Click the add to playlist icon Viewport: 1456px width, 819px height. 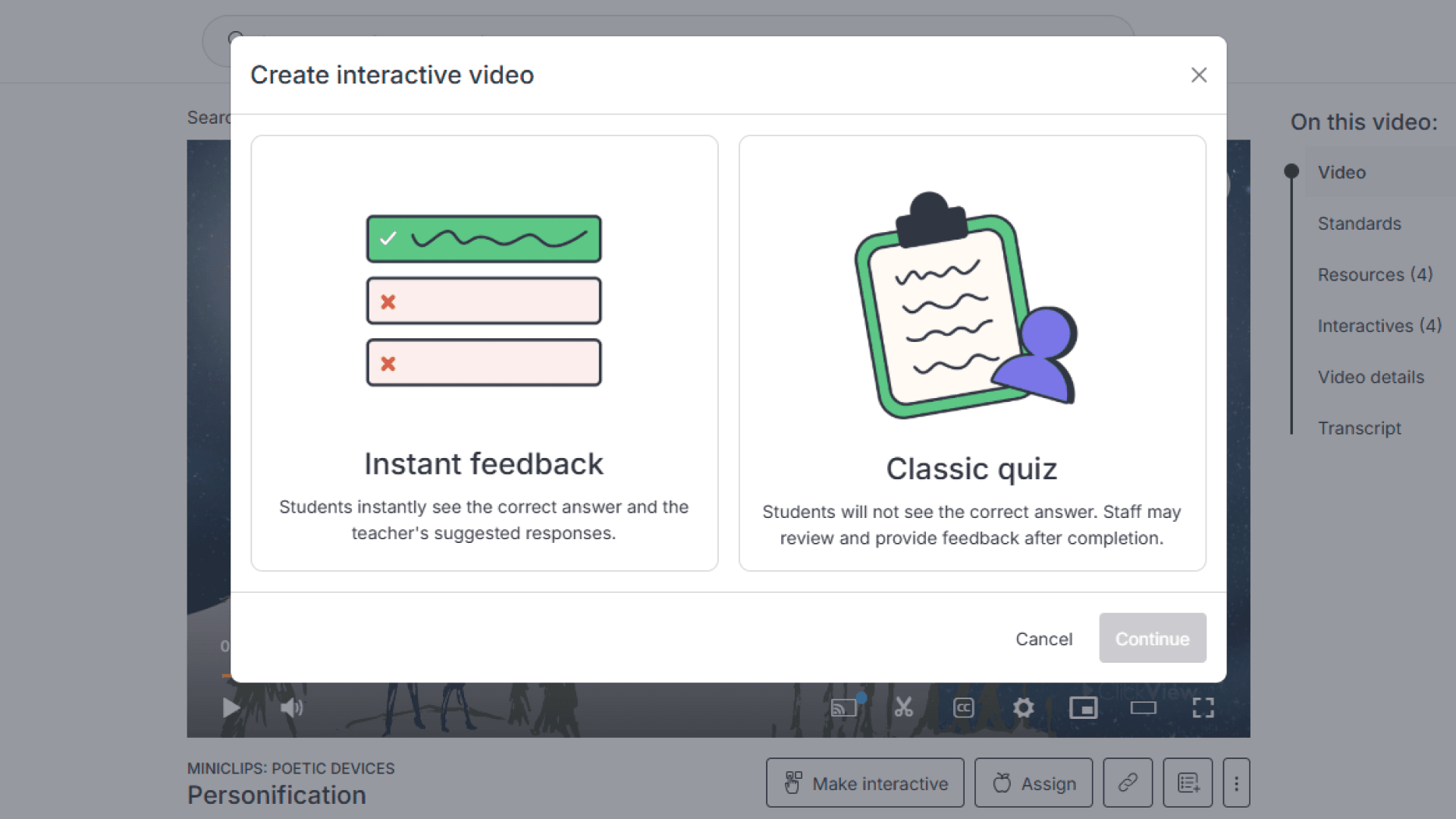click(1188, 783)
